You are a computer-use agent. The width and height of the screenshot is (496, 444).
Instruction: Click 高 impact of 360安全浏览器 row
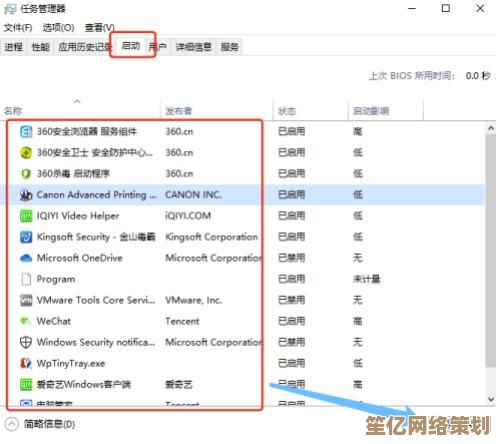pyautogui.click(x=358, y=131)
